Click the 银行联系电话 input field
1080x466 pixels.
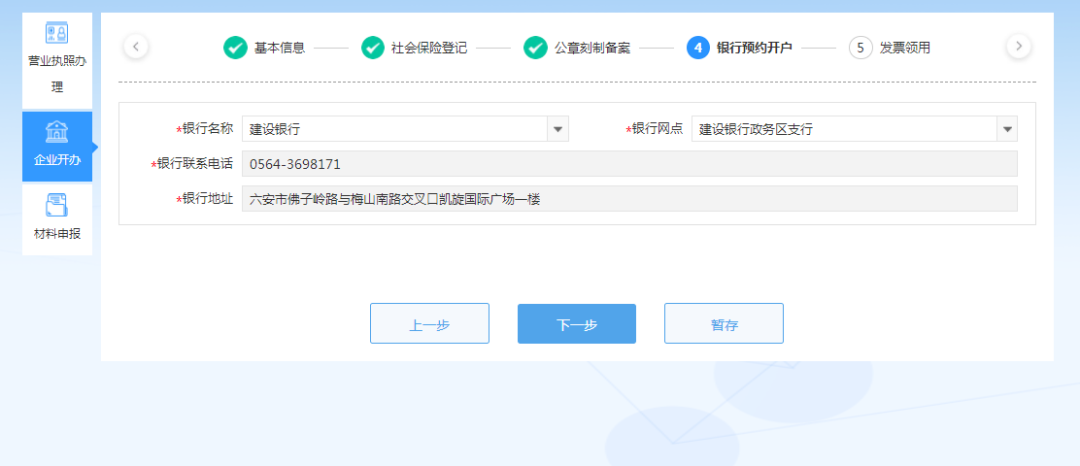click(629, 164)
